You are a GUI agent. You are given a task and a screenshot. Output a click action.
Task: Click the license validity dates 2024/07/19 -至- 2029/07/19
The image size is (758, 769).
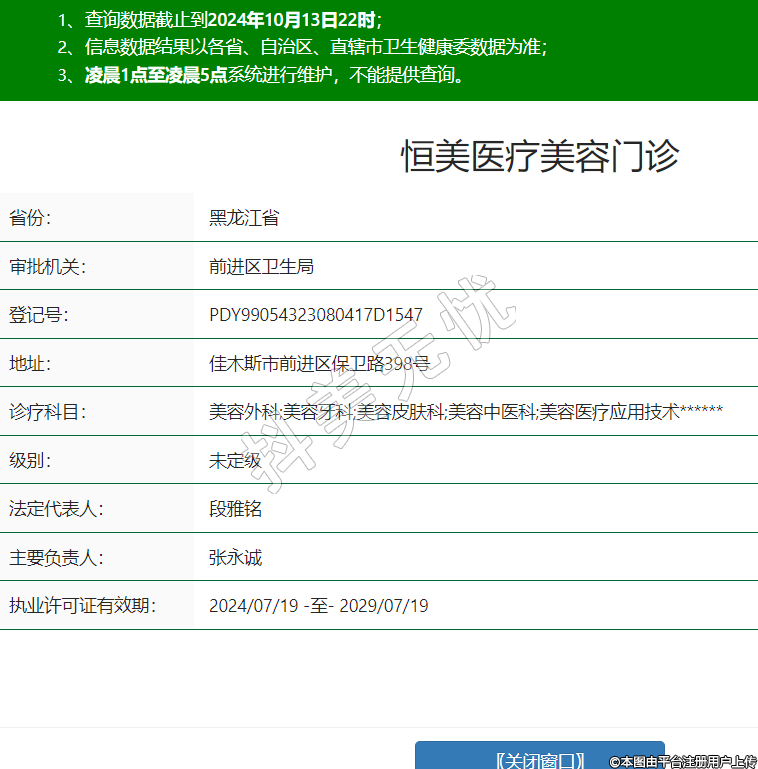tap(318, 606)
